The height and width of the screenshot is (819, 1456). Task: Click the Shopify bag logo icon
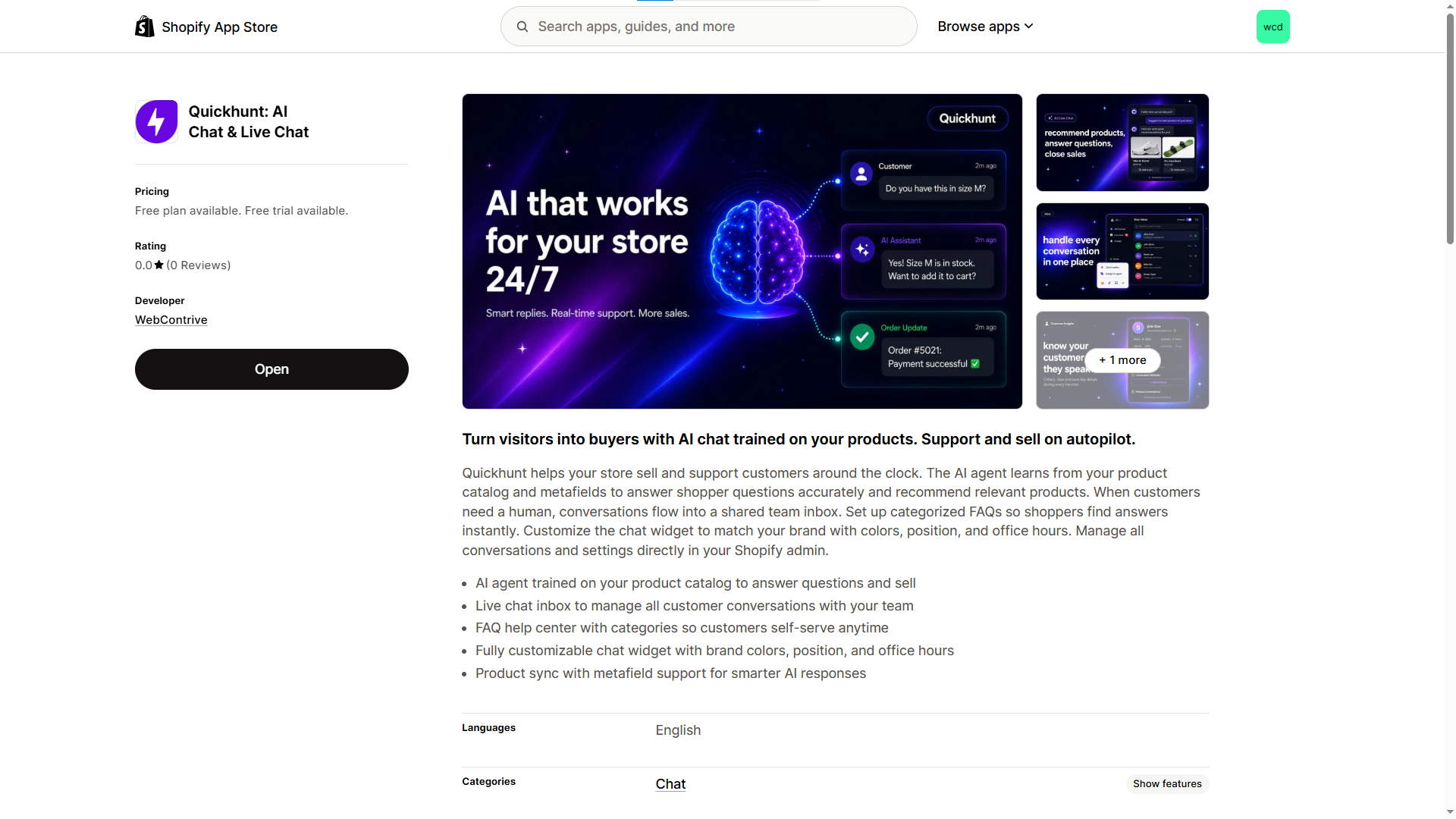[145, 27]
